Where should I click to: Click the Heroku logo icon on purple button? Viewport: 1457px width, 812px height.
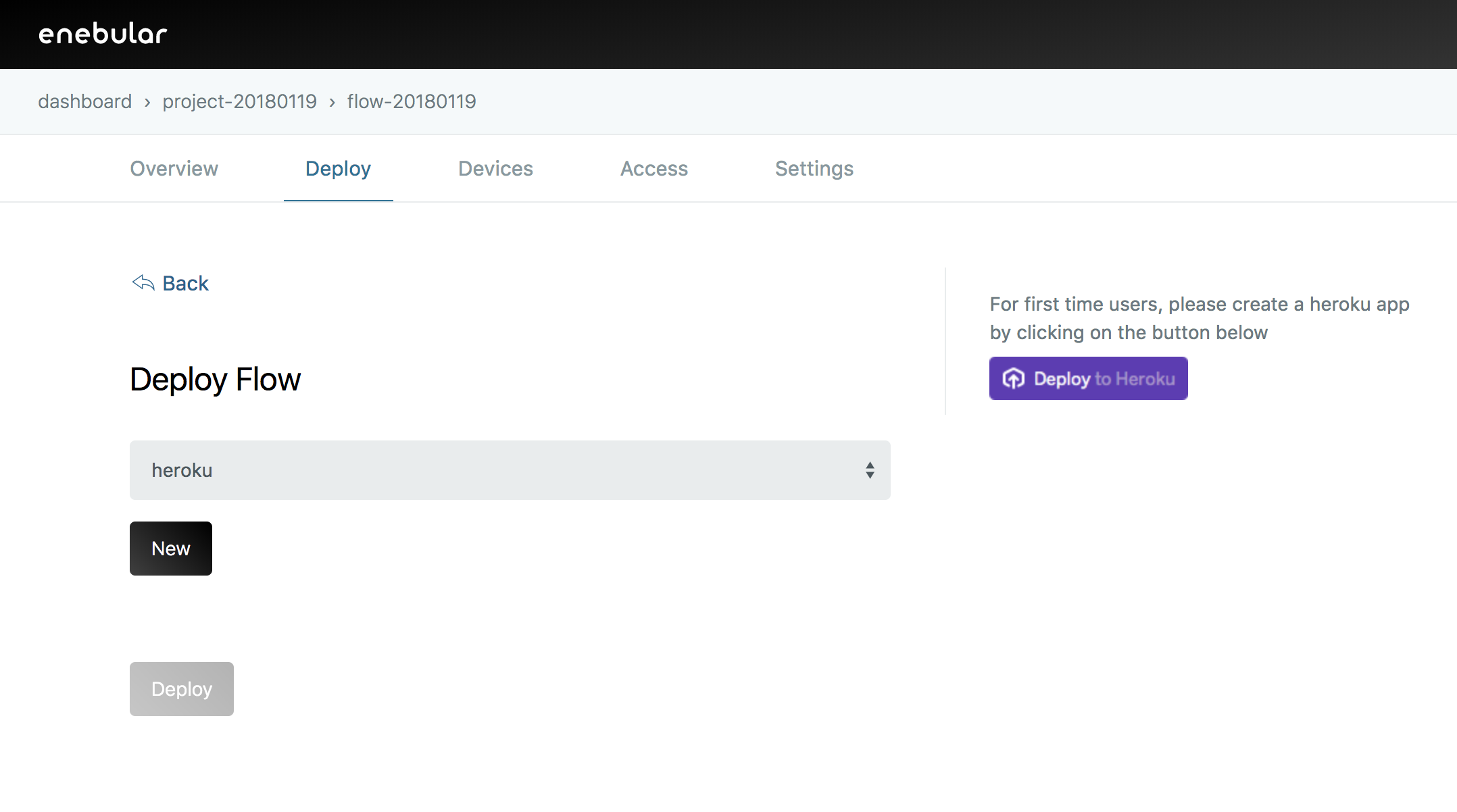coord(1013,378)
